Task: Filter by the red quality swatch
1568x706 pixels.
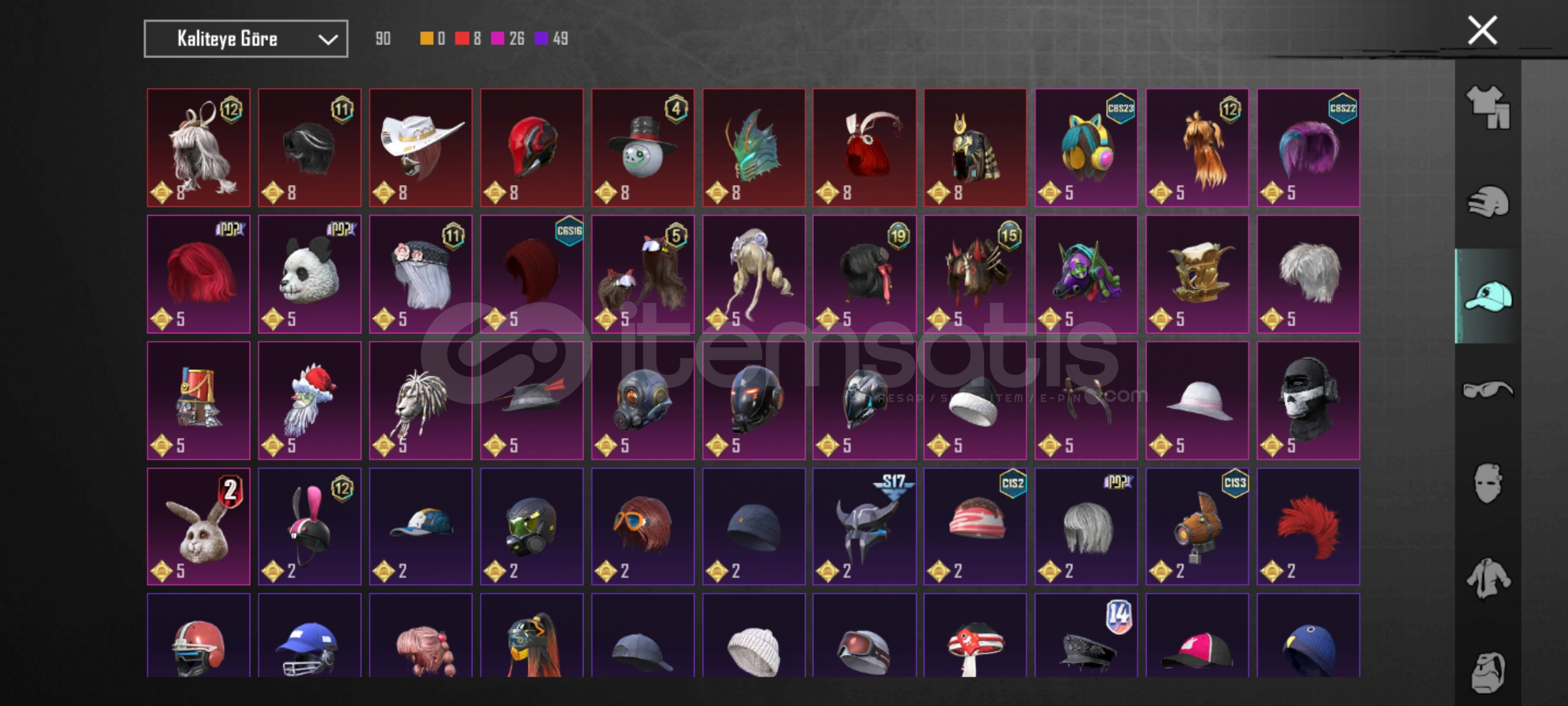Action: [x=462, y=39]
